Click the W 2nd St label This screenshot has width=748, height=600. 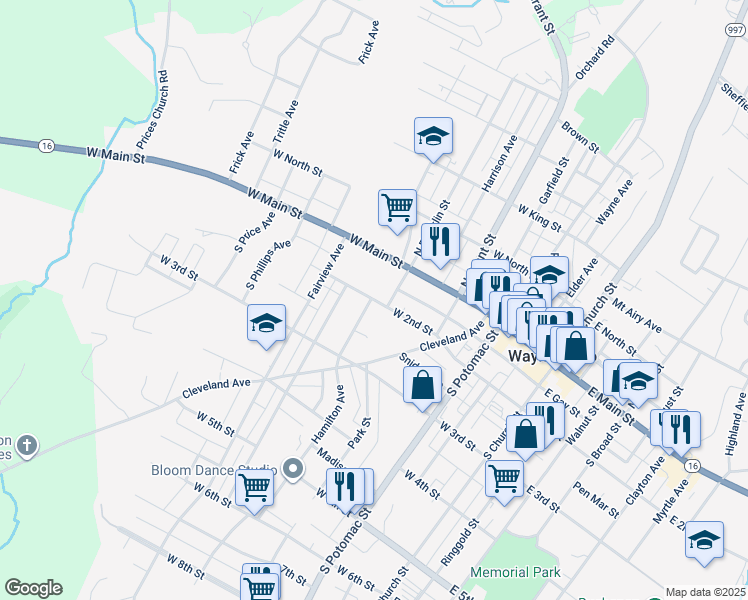click(x=413, y=321)
